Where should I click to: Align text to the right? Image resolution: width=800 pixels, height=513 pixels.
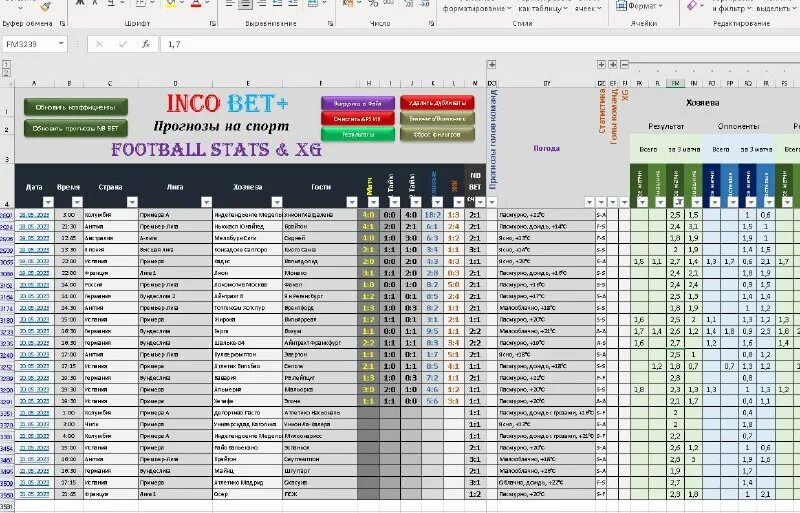coord(262,4)
